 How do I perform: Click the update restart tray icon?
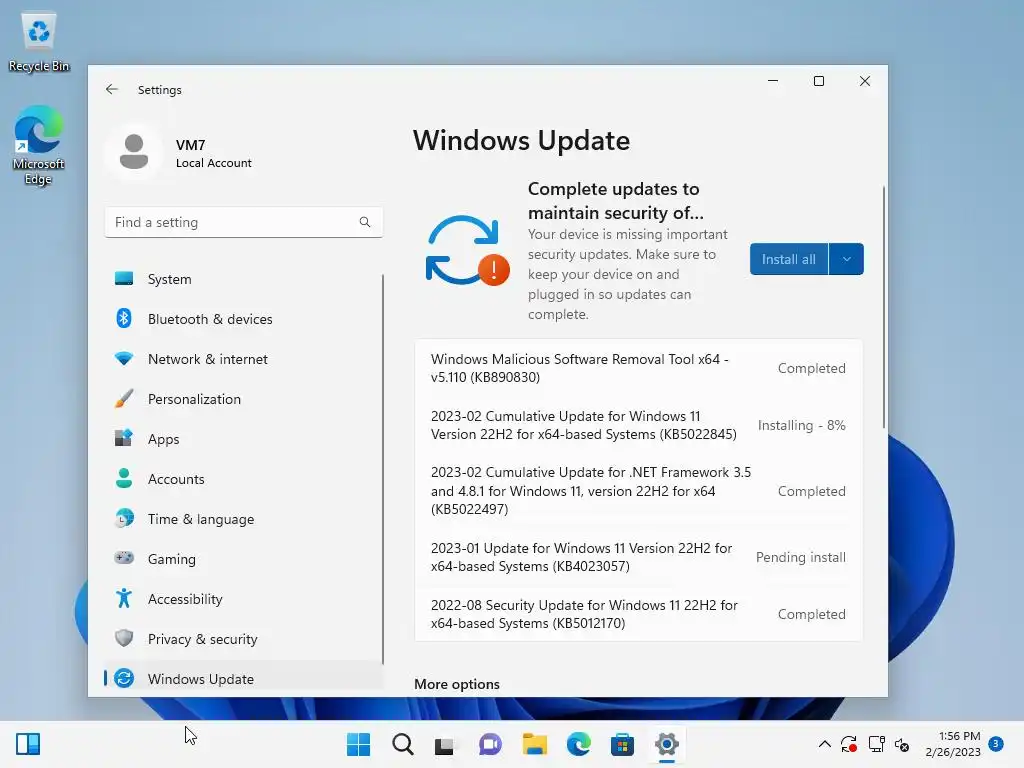point(849,744)
